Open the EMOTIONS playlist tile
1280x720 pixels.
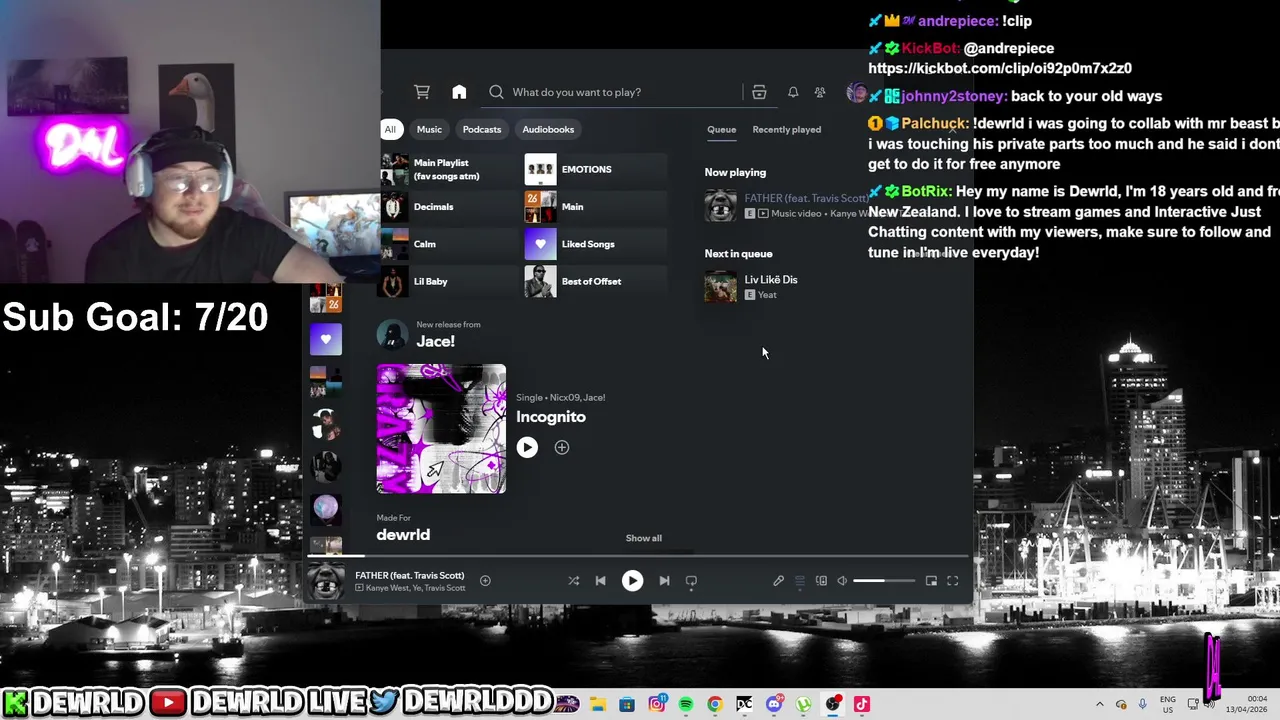click(595, 169)
